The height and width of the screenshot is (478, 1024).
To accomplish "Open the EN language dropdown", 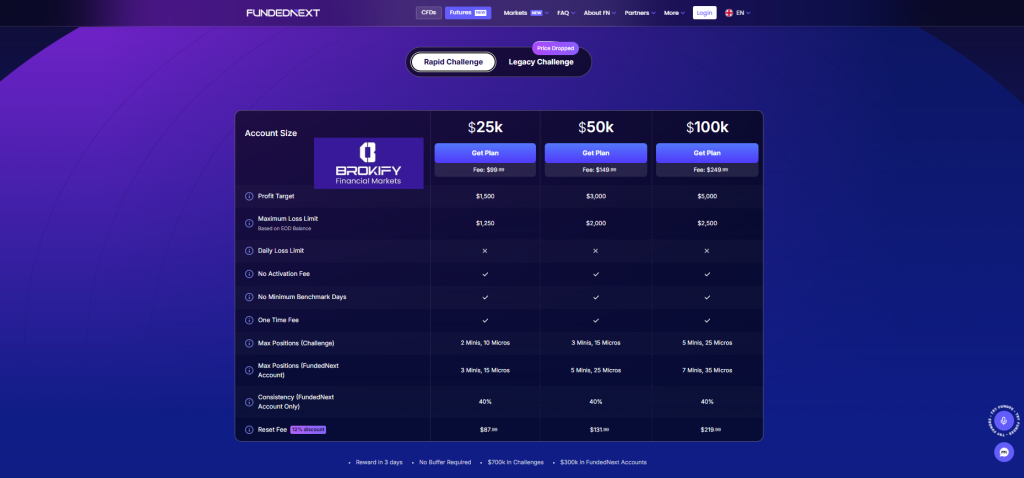I will coord(737,13).
